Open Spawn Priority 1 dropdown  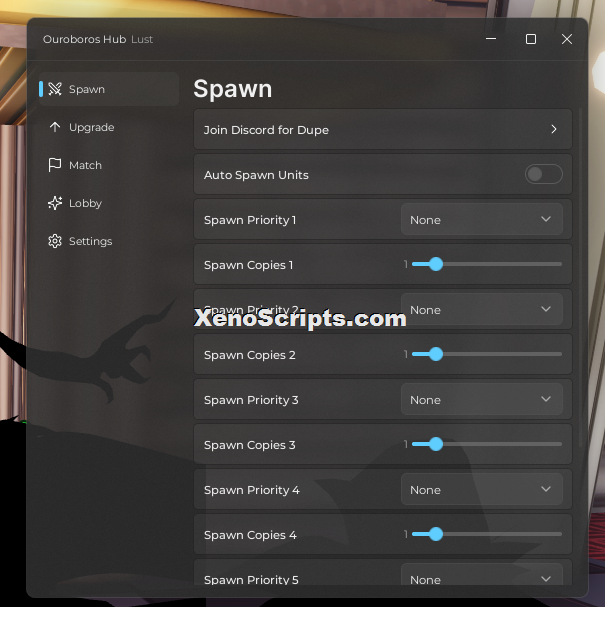point(482,219)
